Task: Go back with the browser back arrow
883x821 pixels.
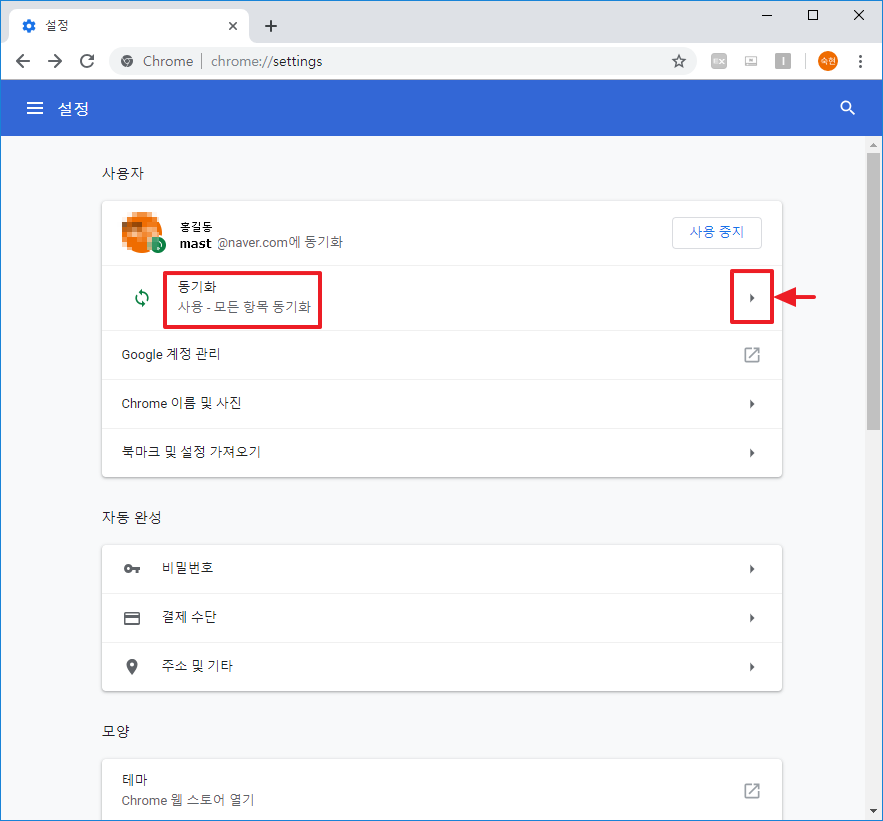Action: coord(23,61)
